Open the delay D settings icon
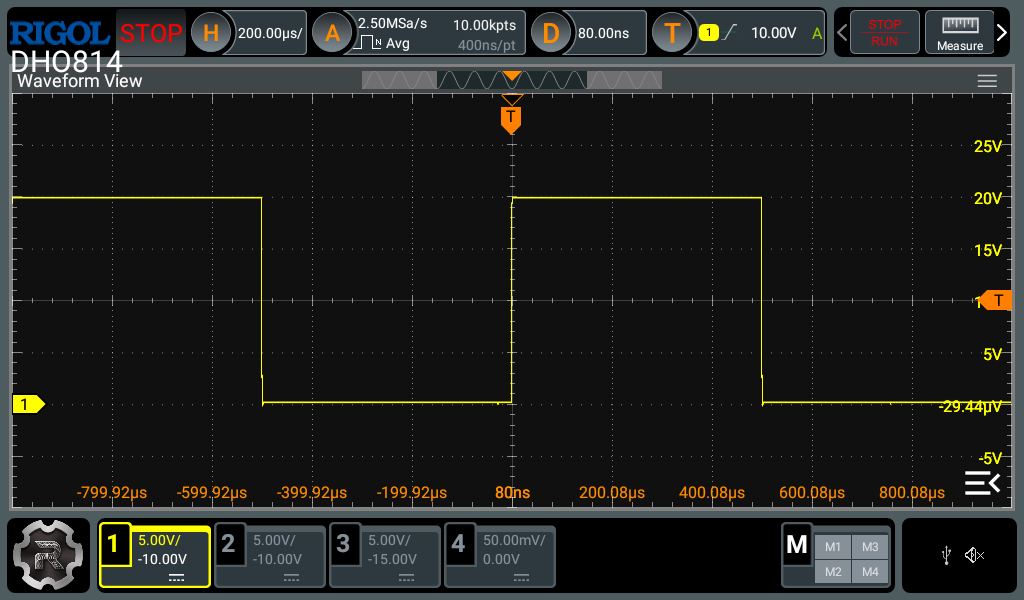Image resolution: width=1024 pixels, height=600 pixels. (550, 34)
